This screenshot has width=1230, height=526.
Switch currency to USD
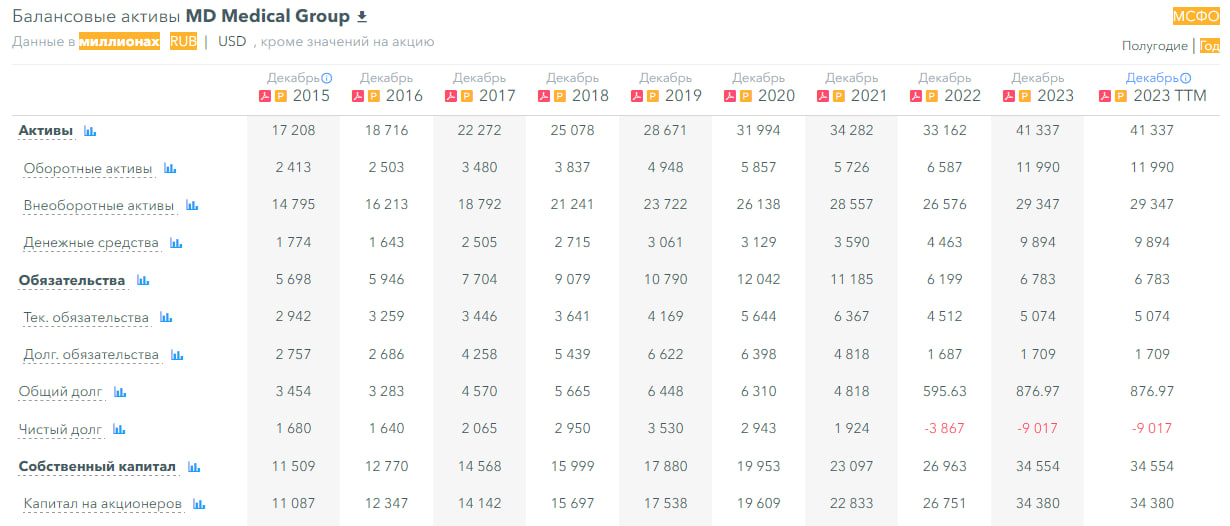tap(232, 41)
